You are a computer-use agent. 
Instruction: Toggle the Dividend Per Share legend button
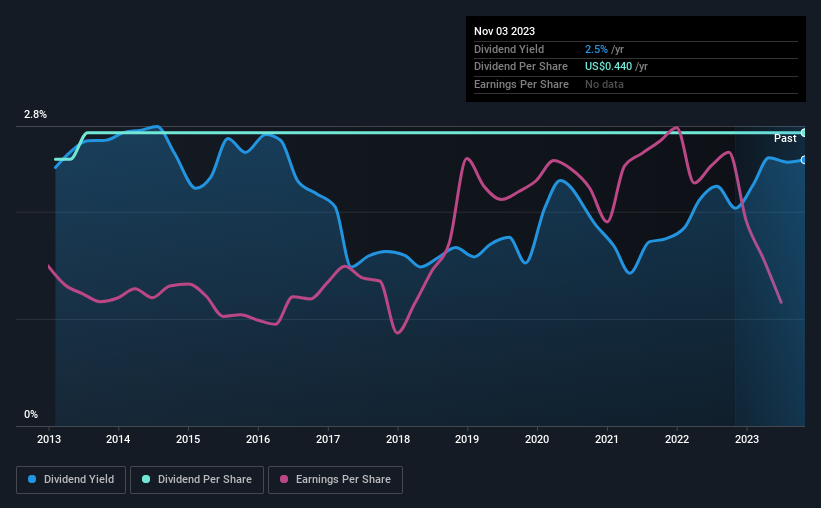[x=197, y=480]
